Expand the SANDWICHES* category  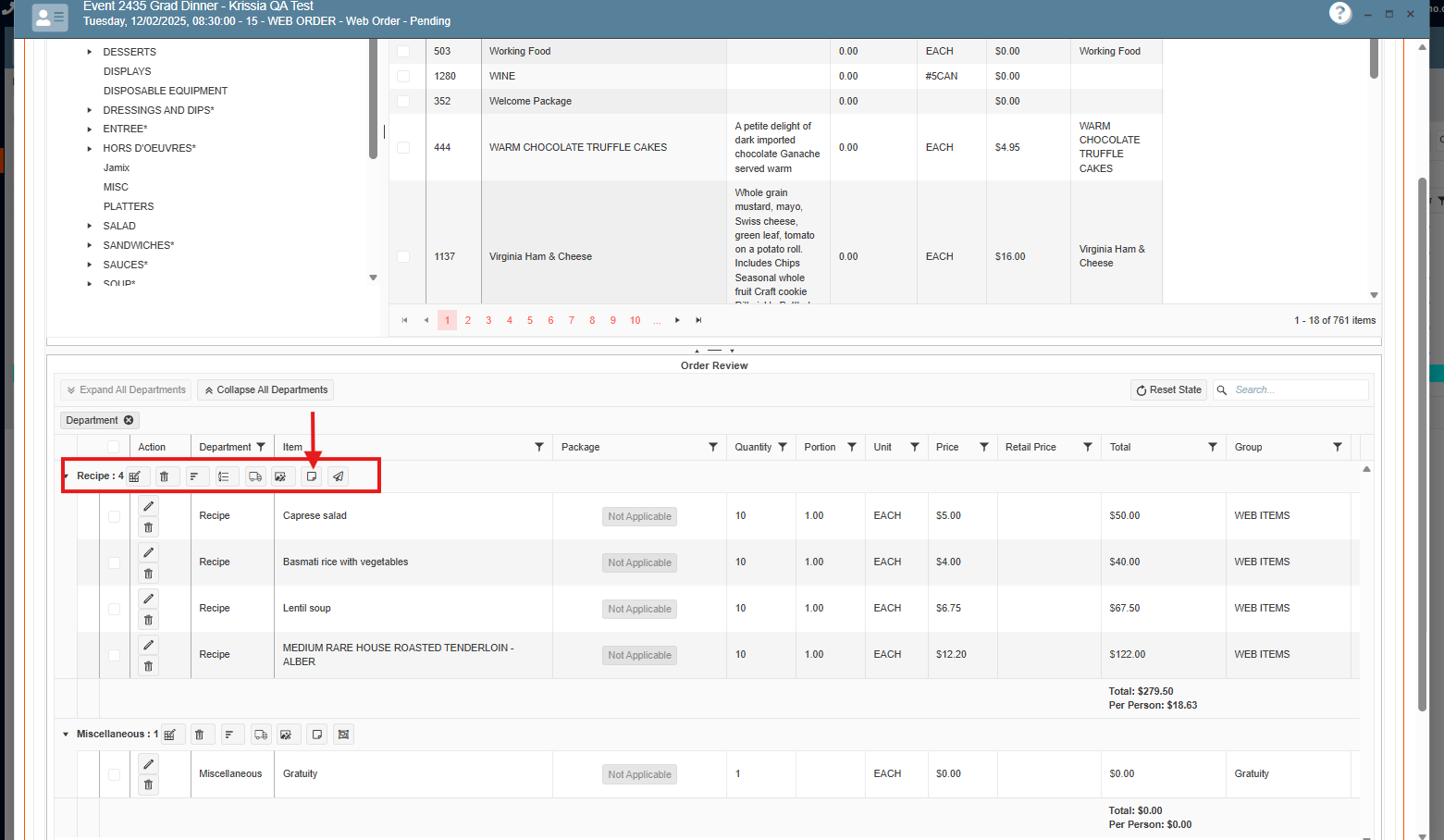click(90, 245)
